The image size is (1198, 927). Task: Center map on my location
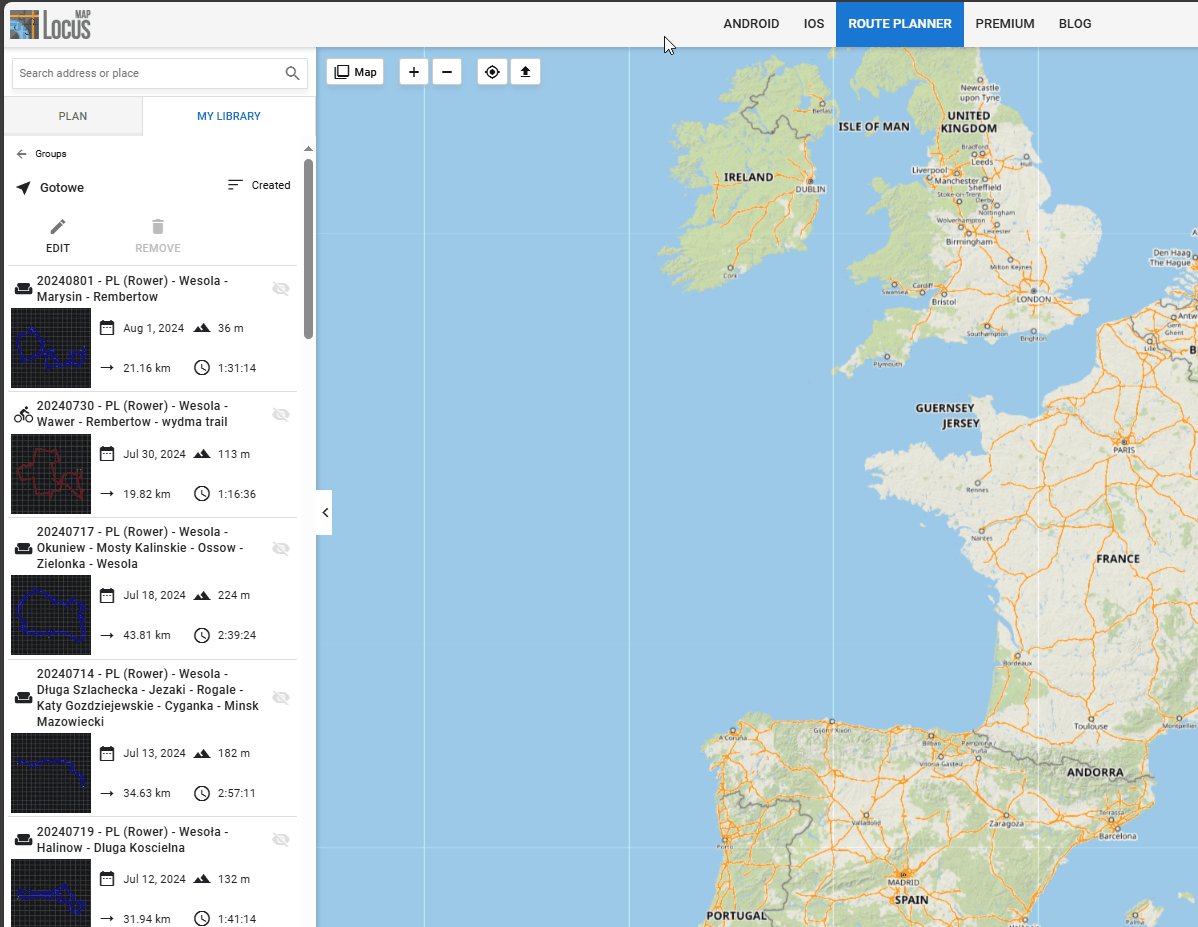[492, 72]
